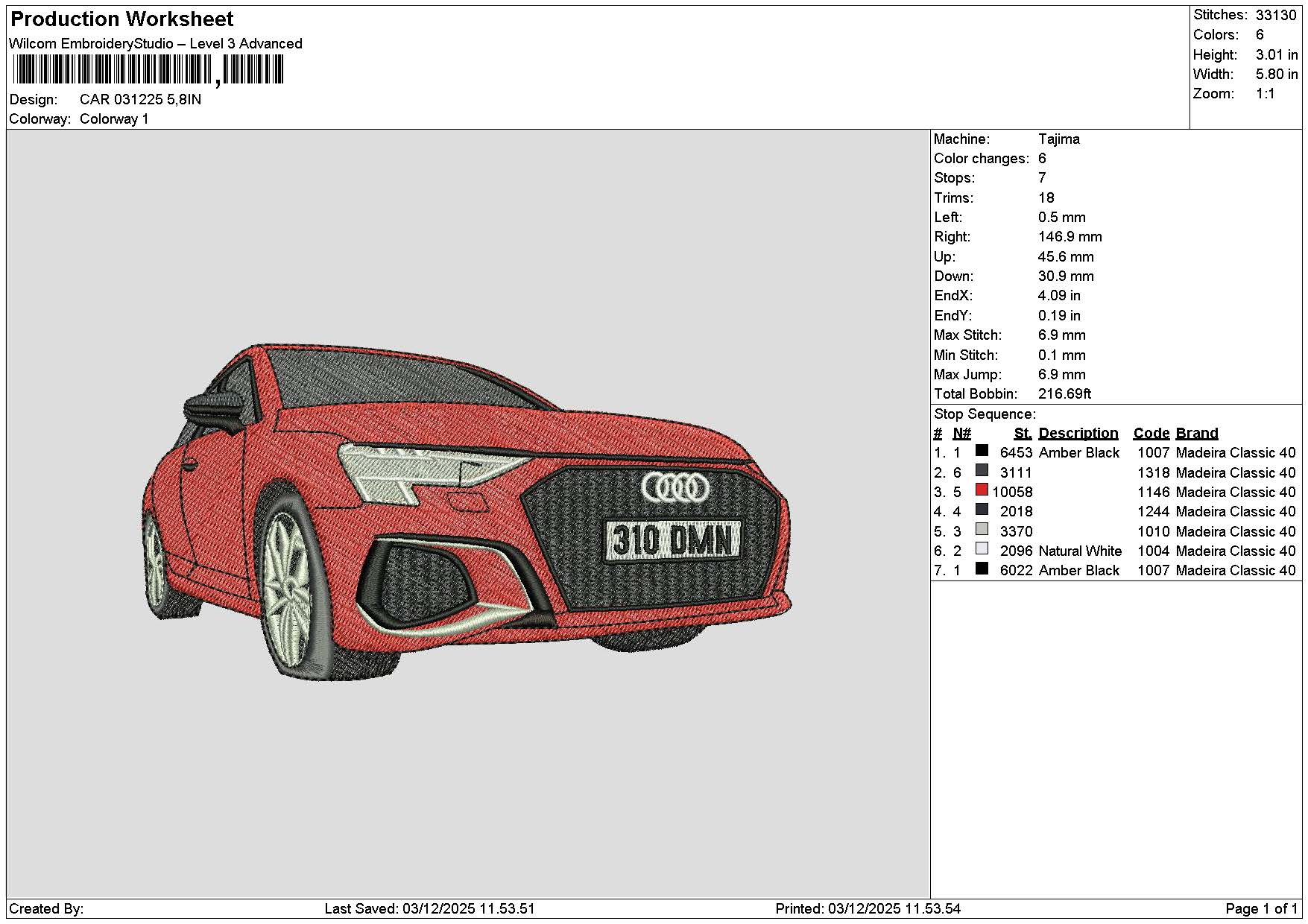
Task: Click the dark gray swatch for thread 3111
Action: (982, 471)
